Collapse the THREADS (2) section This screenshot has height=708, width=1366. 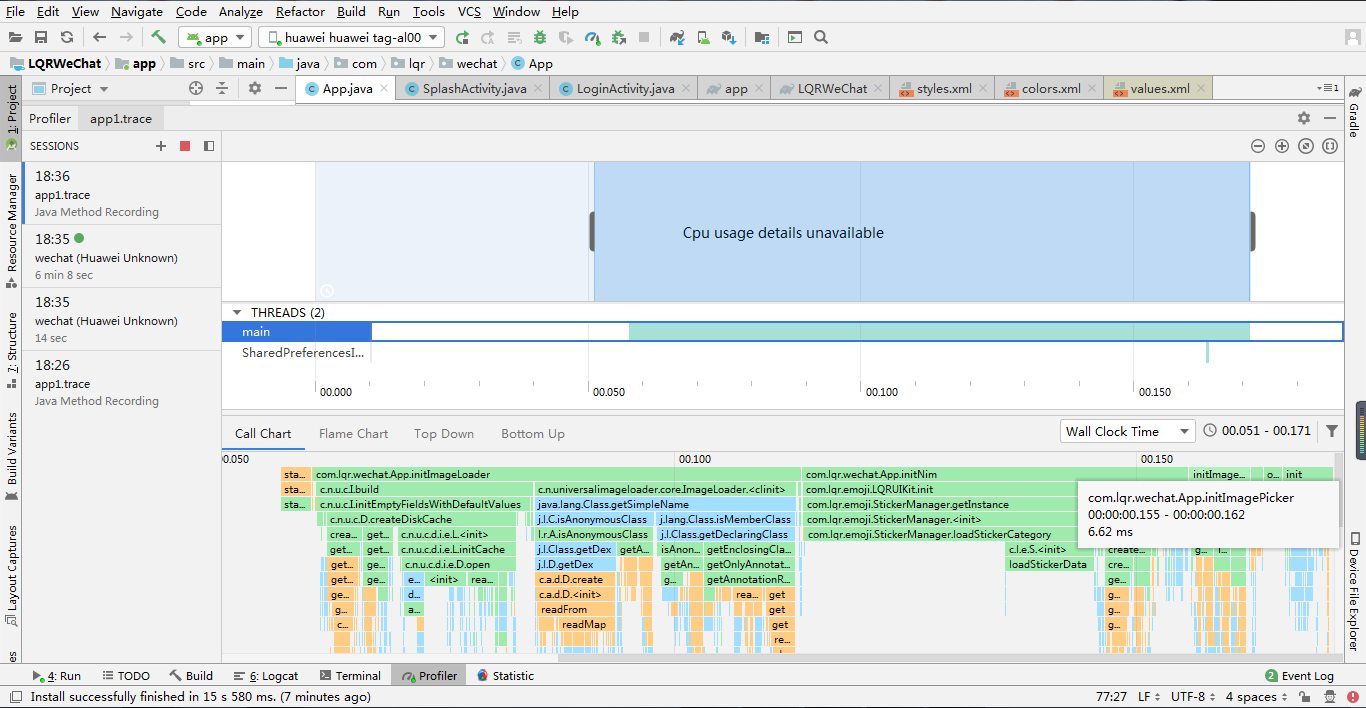point(237,312)
